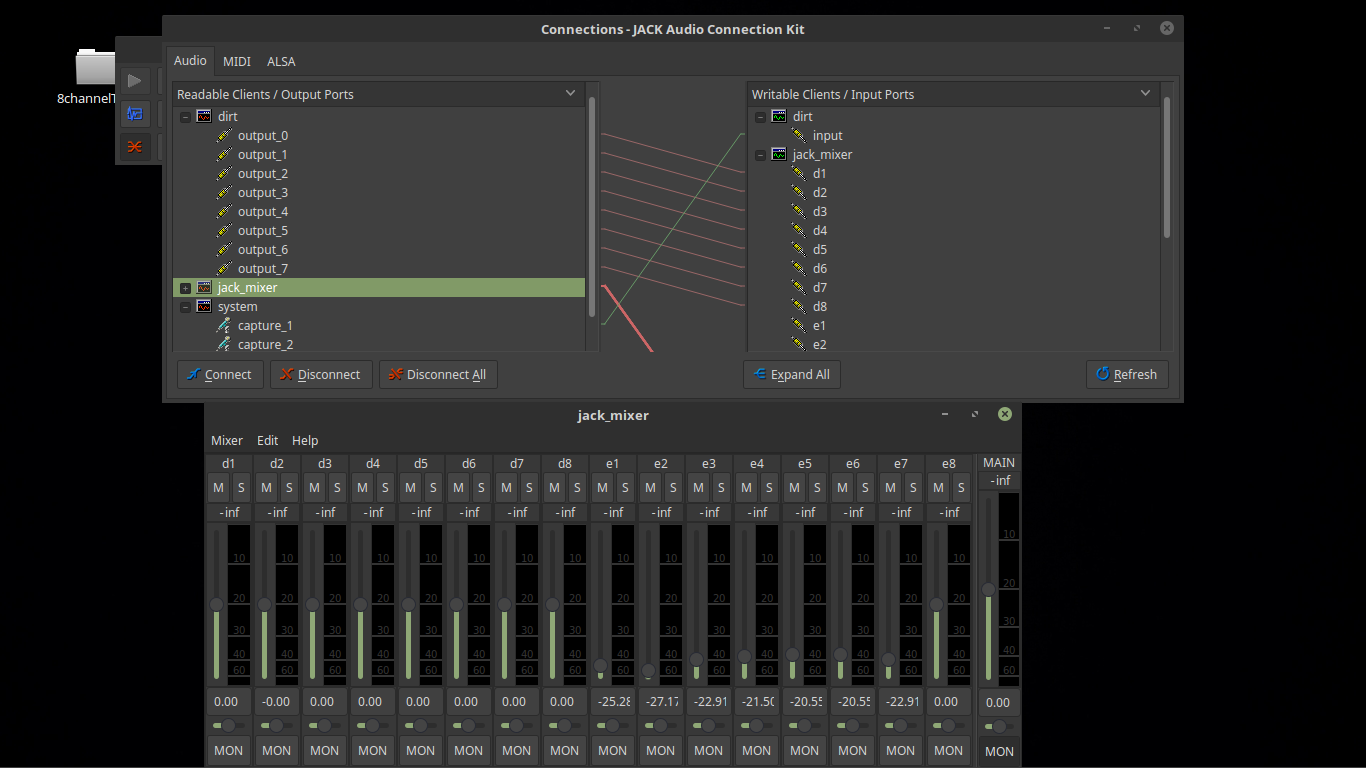1366x768 pixels.
Task: Click Disconnect All button
Action: tap(438, 374)
